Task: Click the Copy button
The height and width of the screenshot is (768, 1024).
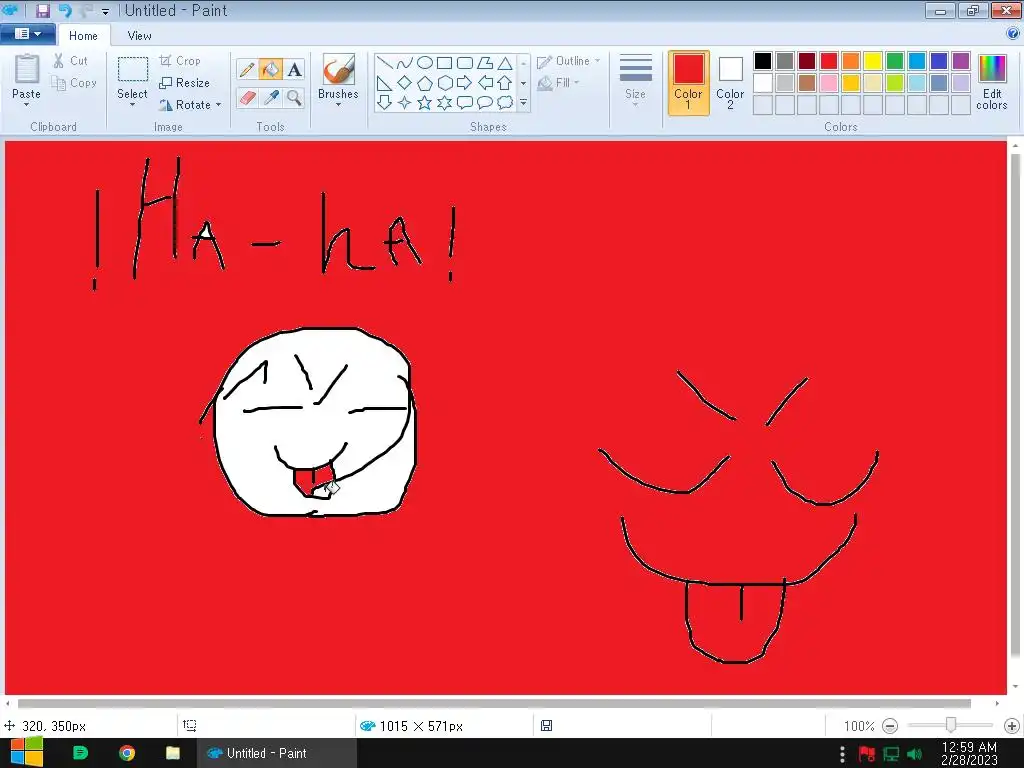Action: click(74, 83)
